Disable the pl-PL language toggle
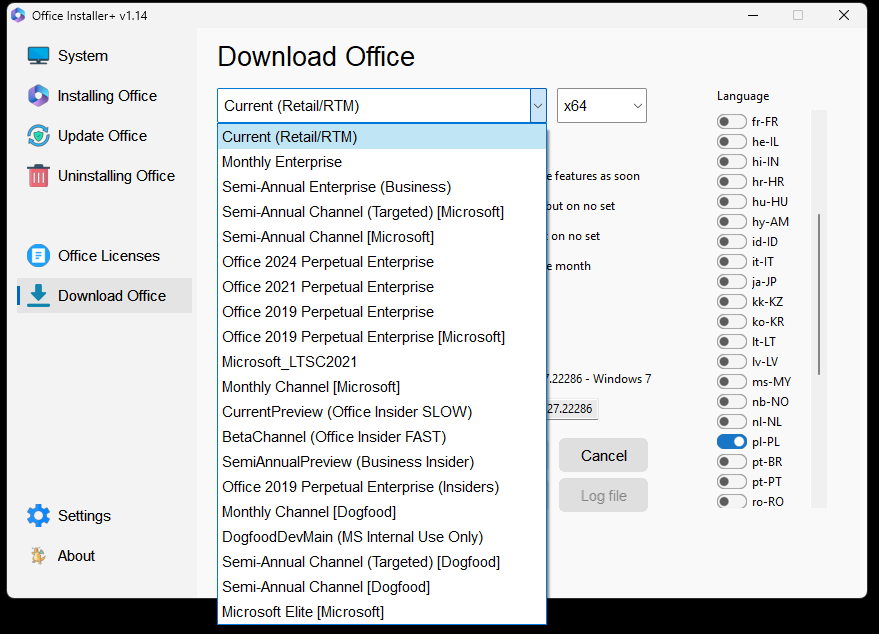The width and height of the screenshot is (879, 634). click(x=732, y=442)
